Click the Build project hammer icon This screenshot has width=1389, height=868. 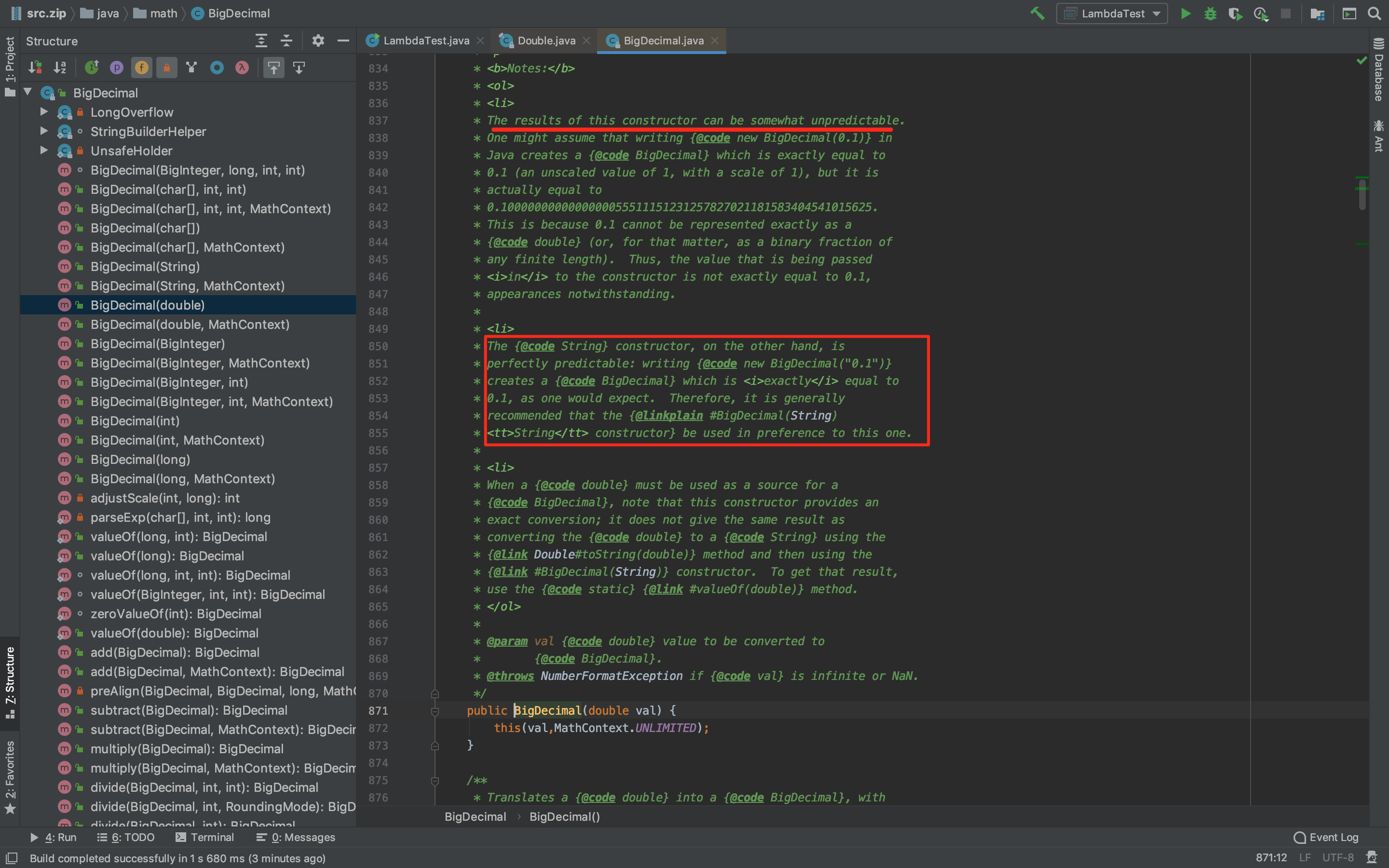coord(1036,13)
